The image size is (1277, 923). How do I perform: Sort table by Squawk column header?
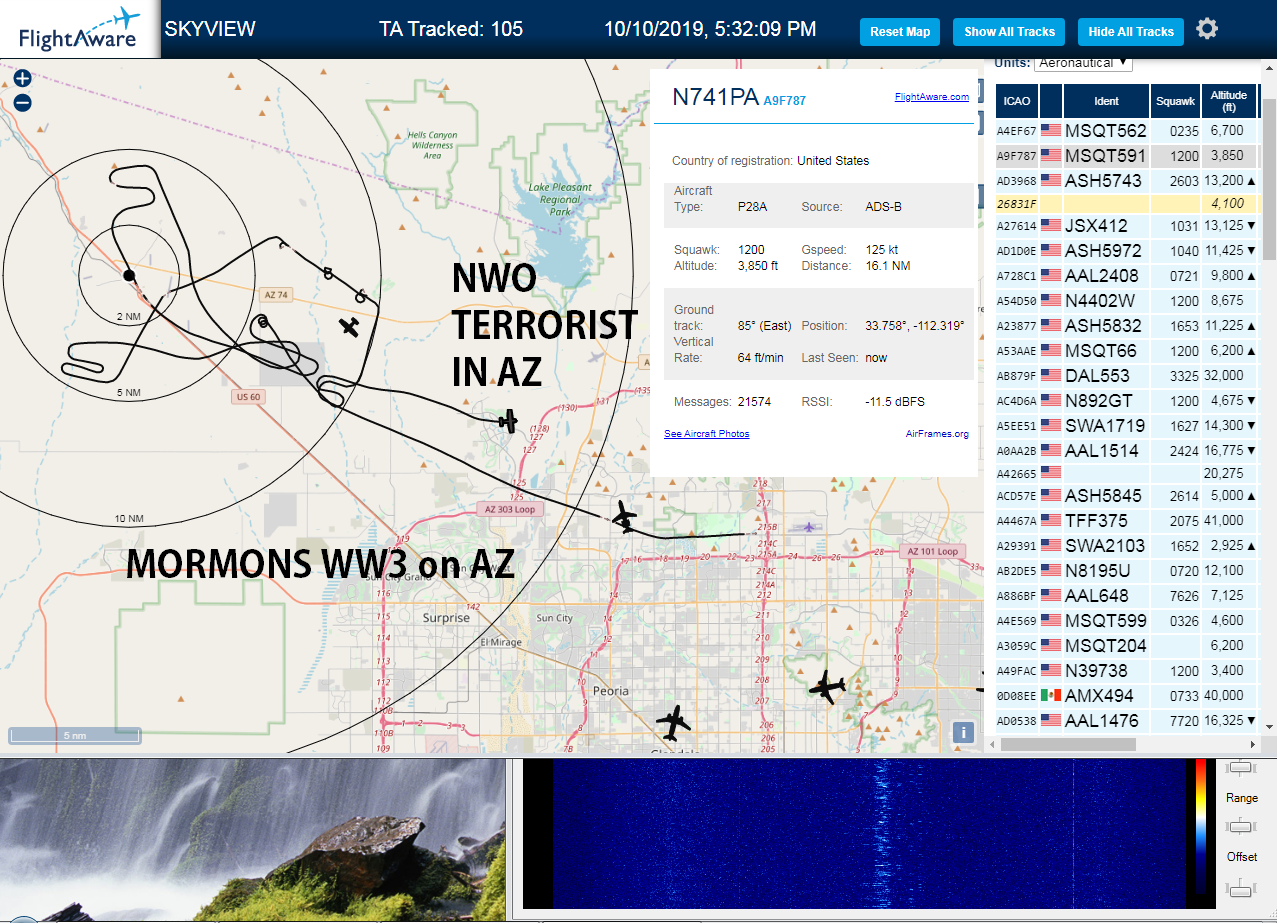(1175, 101)
